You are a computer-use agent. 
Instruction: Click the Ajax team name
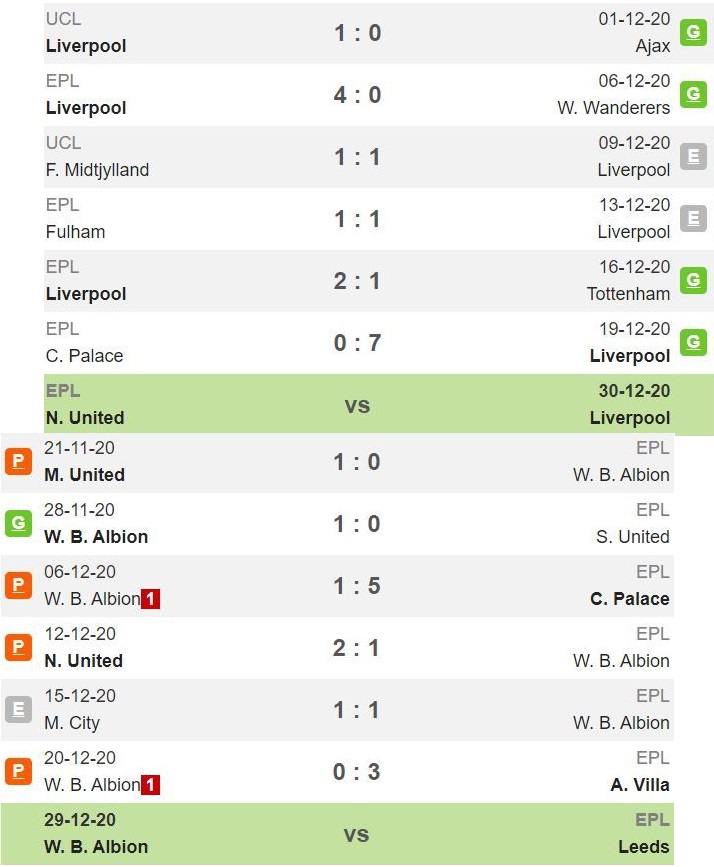pyautogui.click(x=653, y=46)
